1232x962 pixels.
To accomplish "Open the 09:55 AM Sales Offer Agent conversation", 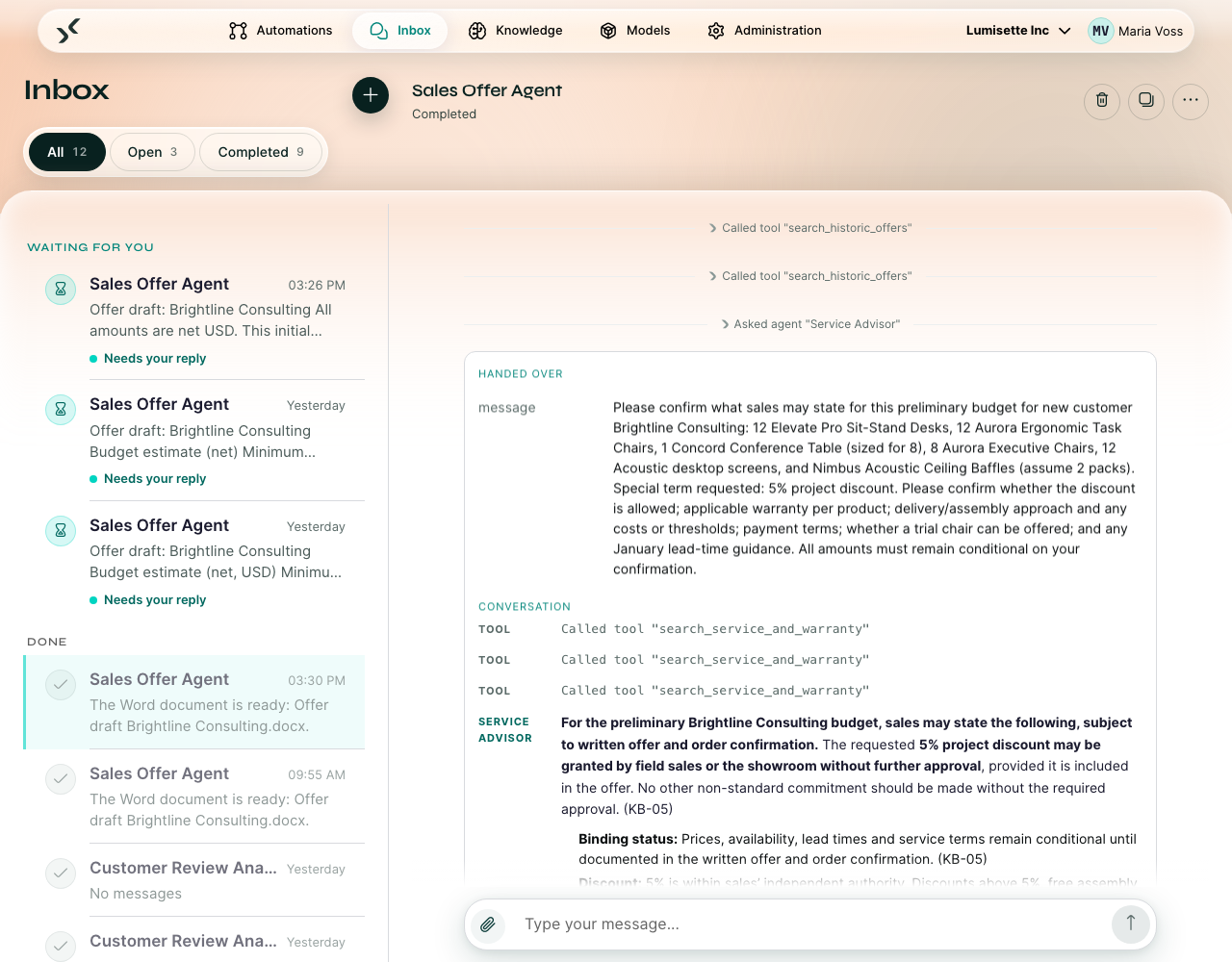I will point(195,797).
